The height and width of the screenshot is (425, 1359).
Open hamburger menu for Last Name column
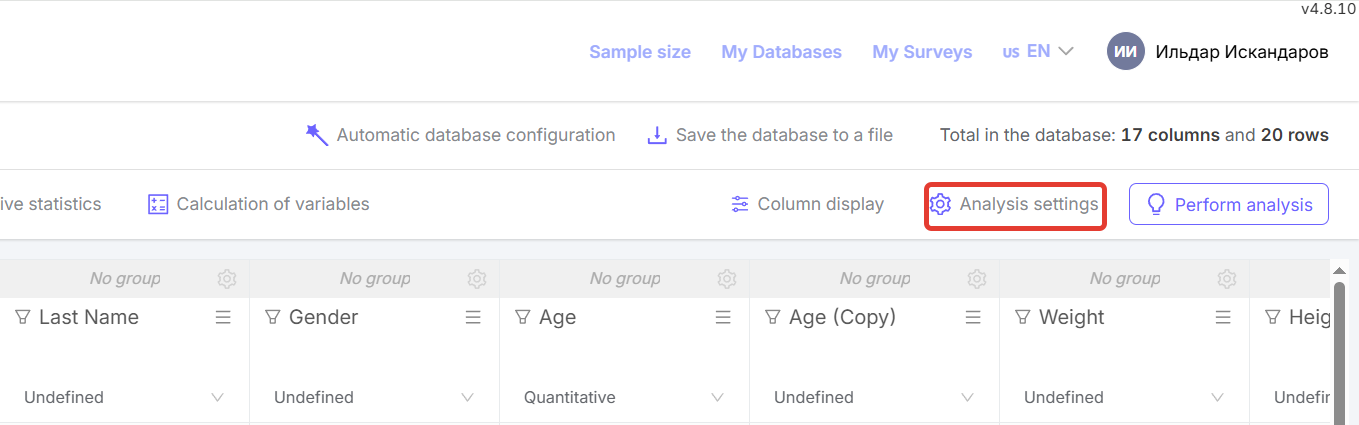tap(223, 317)
